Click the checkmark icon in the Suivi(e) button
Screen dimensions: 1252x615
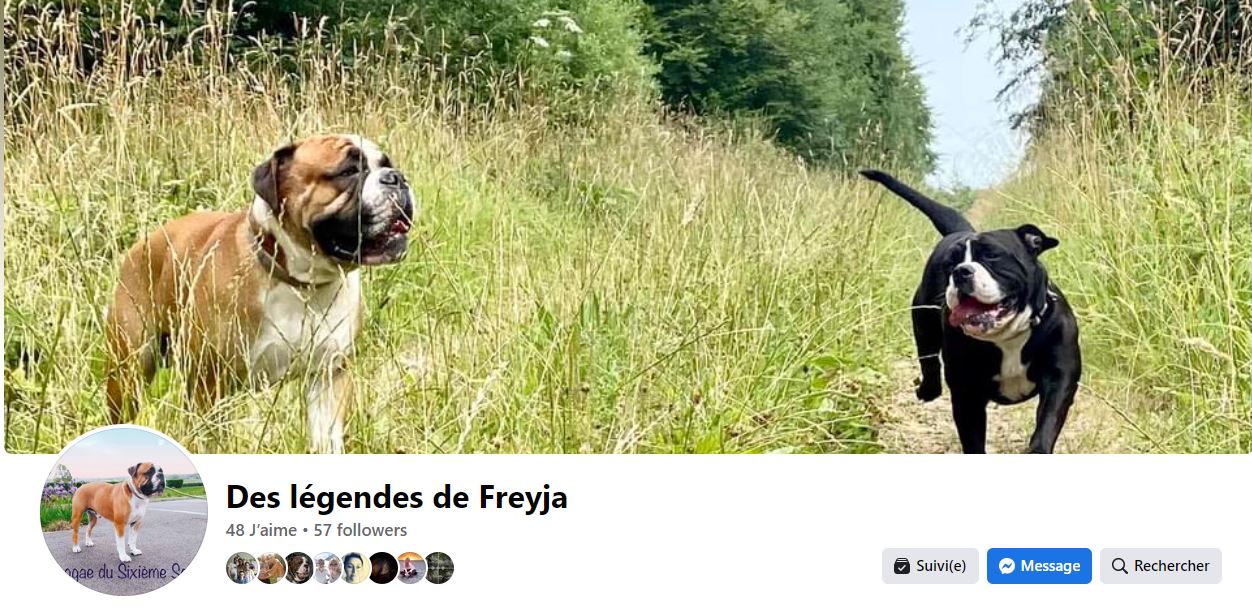click(x=902, y=566)
